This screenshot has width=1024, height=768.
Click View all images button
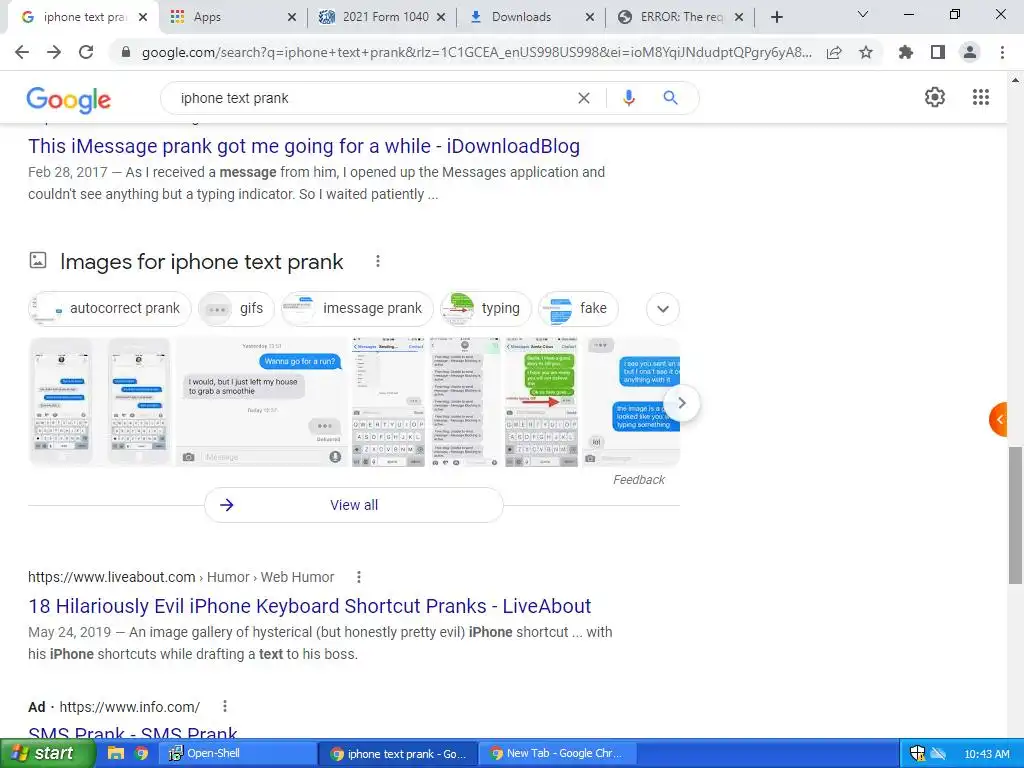[x=353, y=505]
